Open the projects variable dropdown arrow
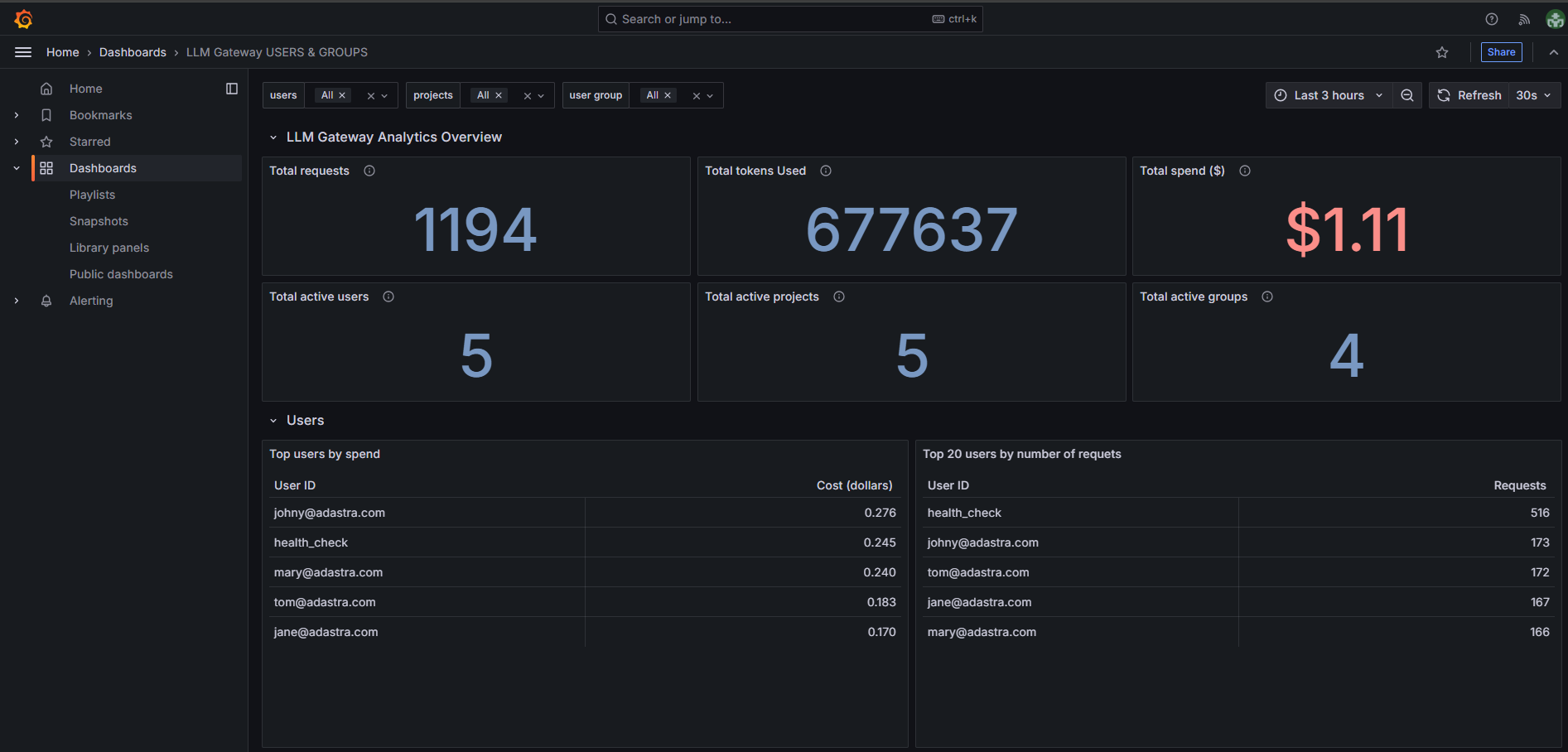1568x752 pixels. (541, 96)
